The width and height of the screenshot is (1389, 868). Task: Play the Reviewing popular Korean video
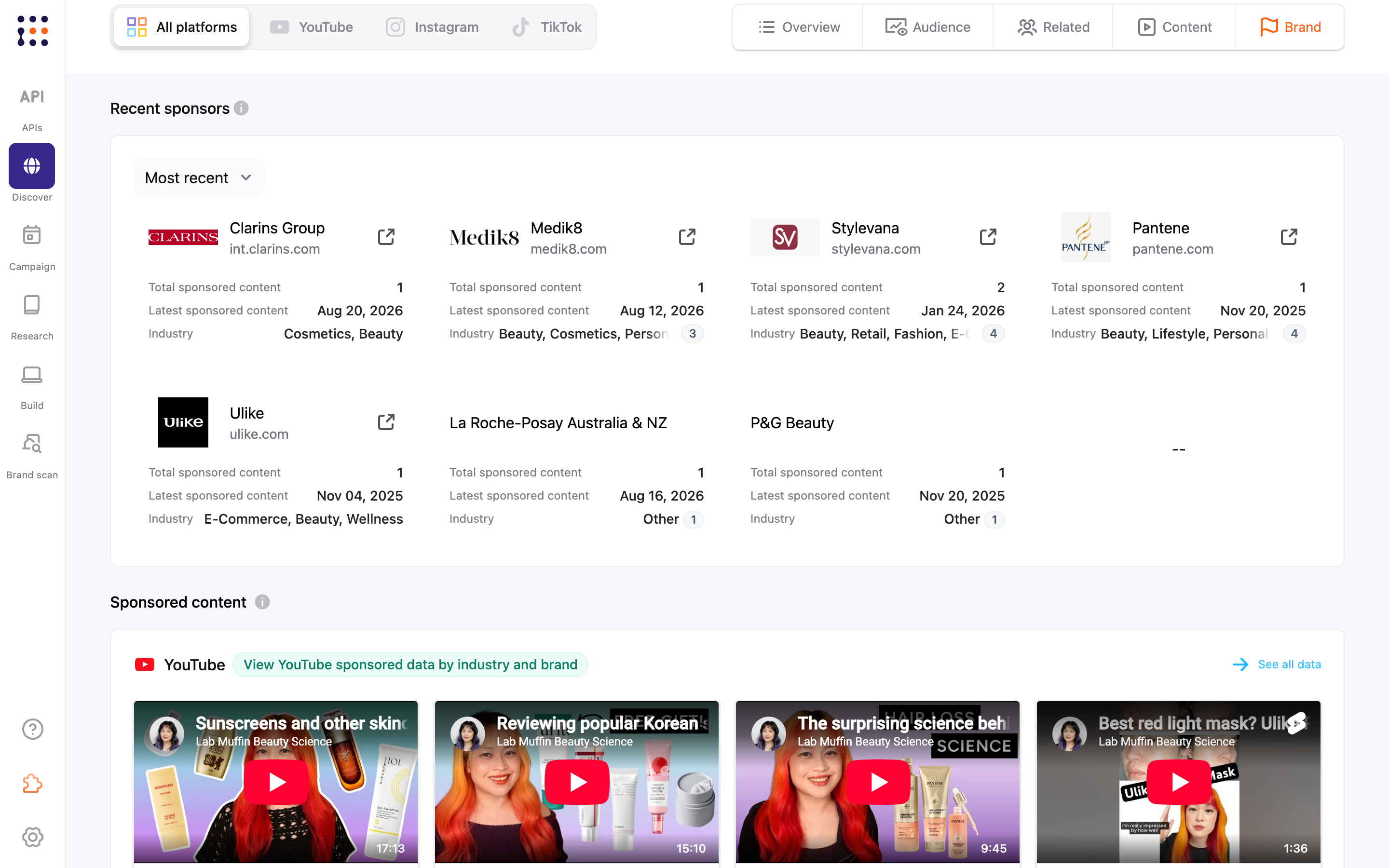pos(577,782)
